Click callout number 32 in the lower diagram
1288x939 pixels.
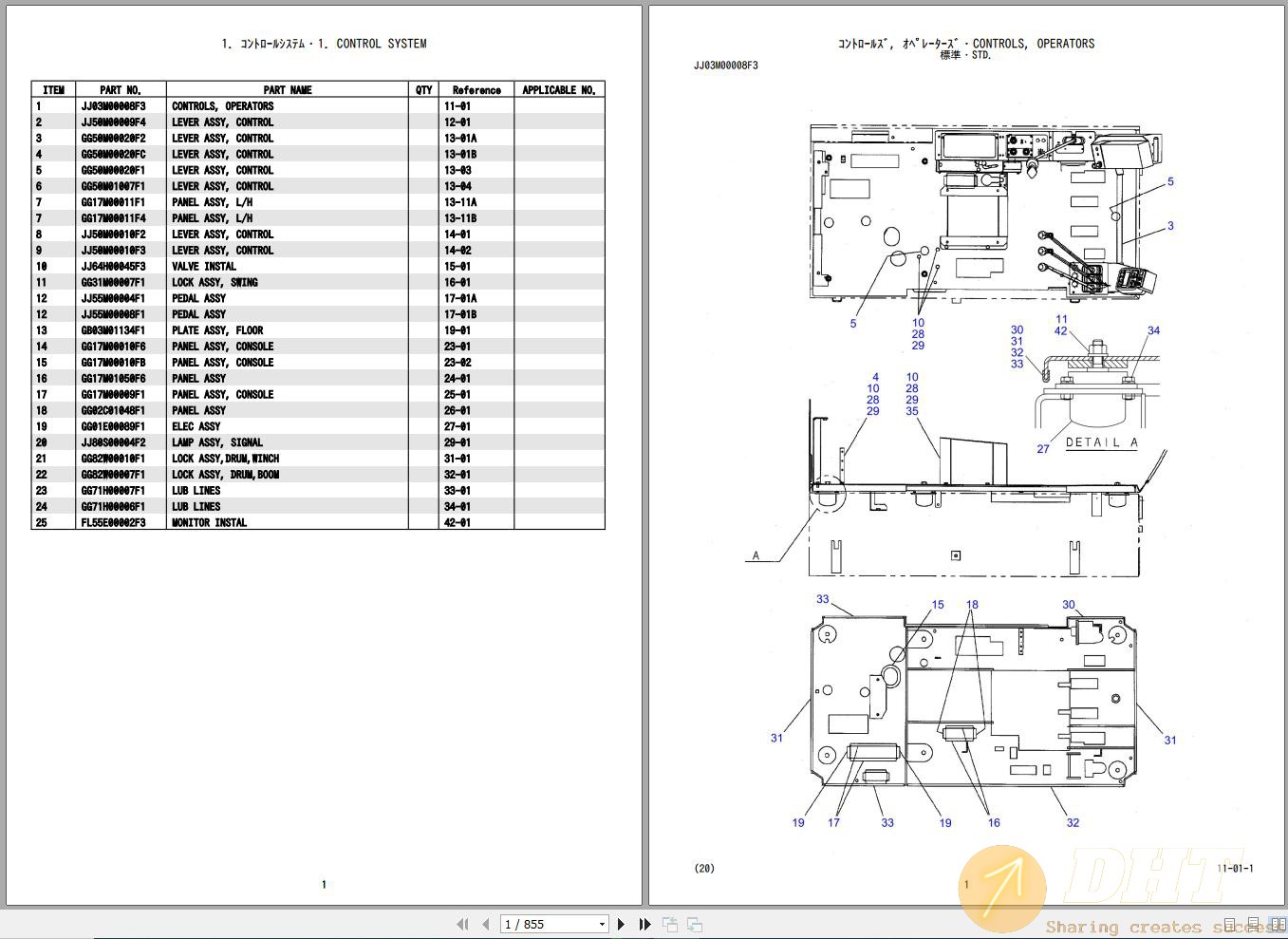(1073, 823)
